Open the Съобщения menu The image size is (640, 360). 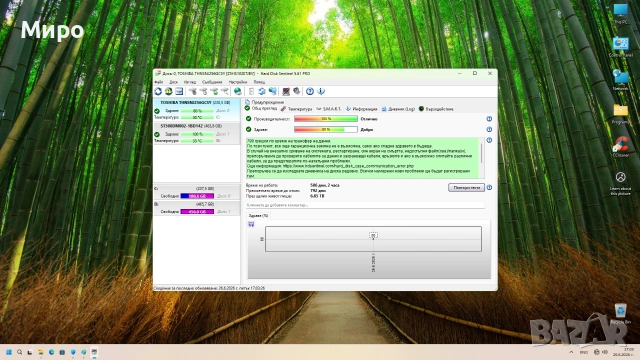tap(212, 82)
